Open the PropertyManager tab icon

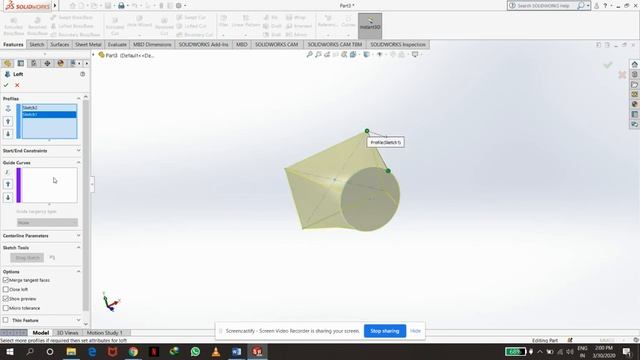click(20, 63)
